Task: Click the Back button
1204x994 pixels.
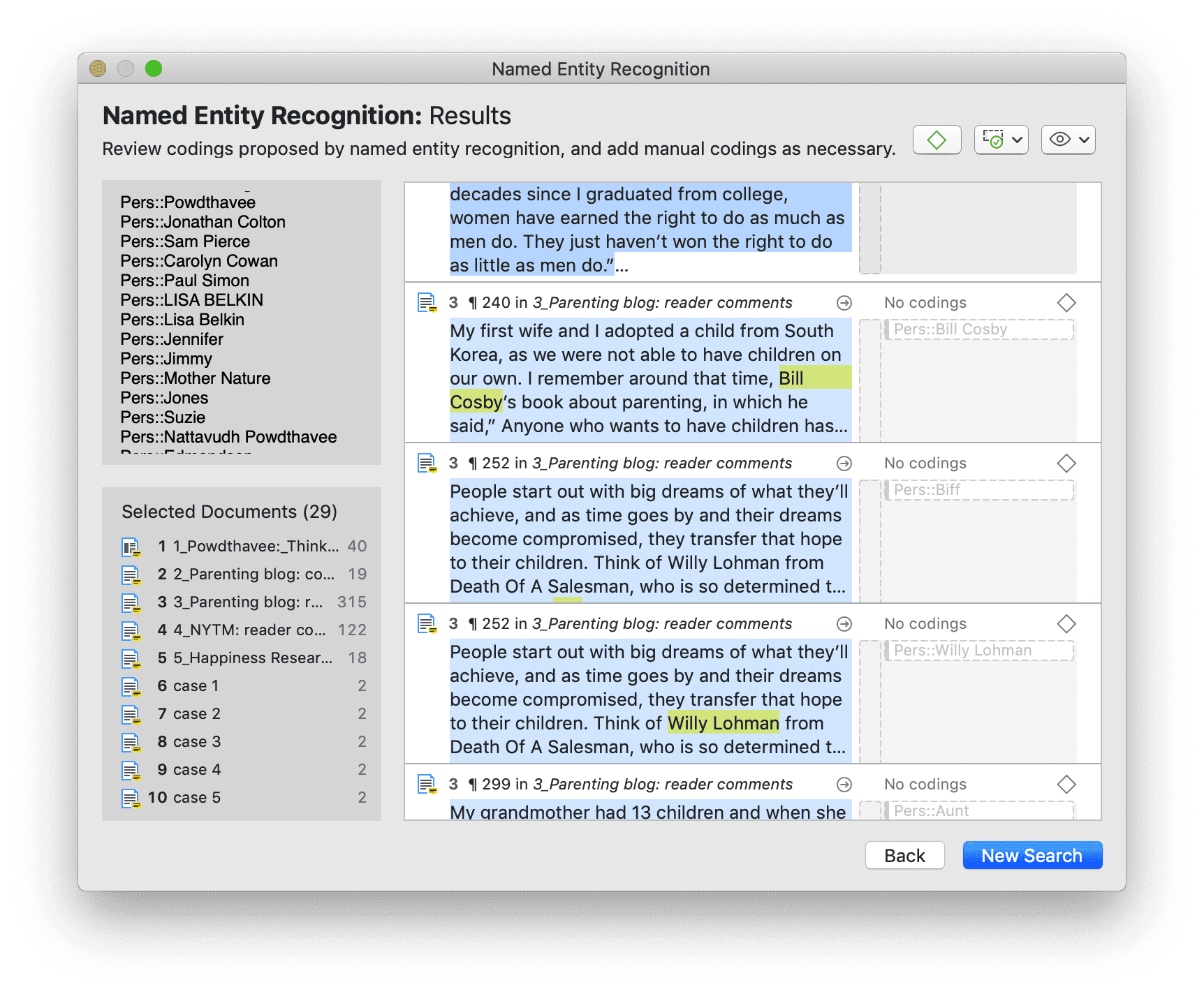Action: (x=905, y=856)
